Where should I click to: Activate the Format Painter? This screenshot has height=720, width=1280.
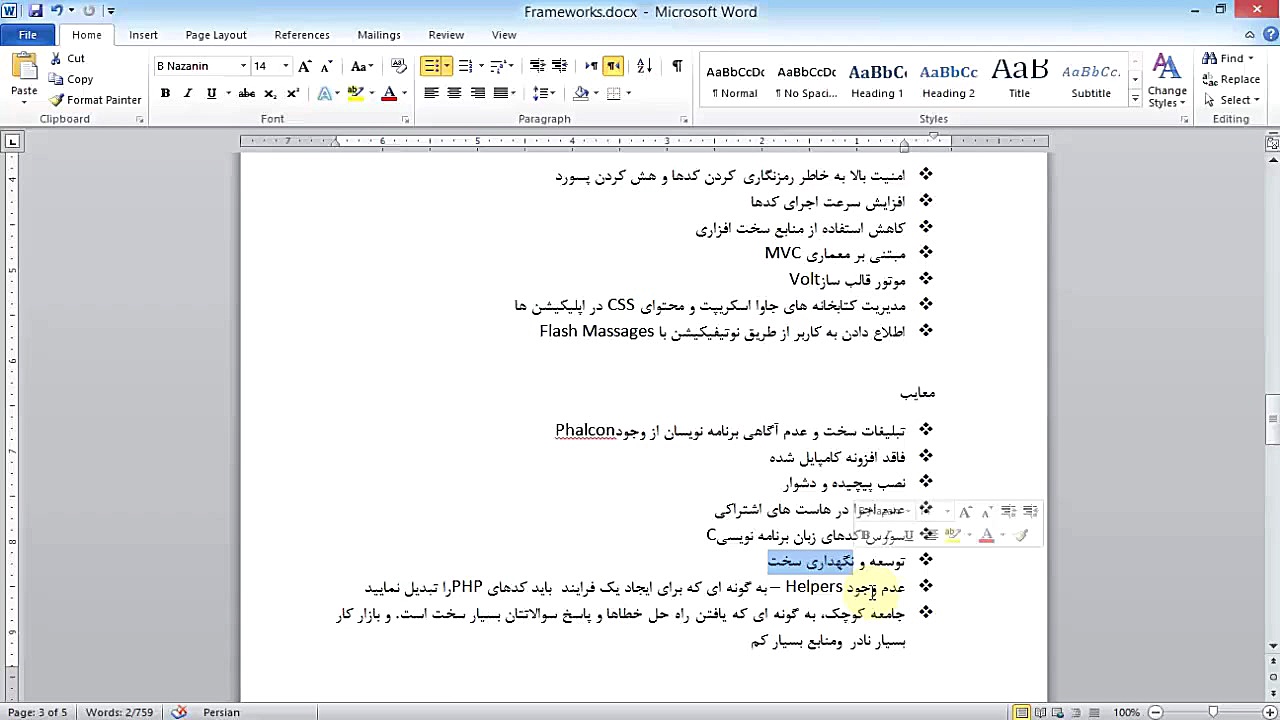(95, 99)
